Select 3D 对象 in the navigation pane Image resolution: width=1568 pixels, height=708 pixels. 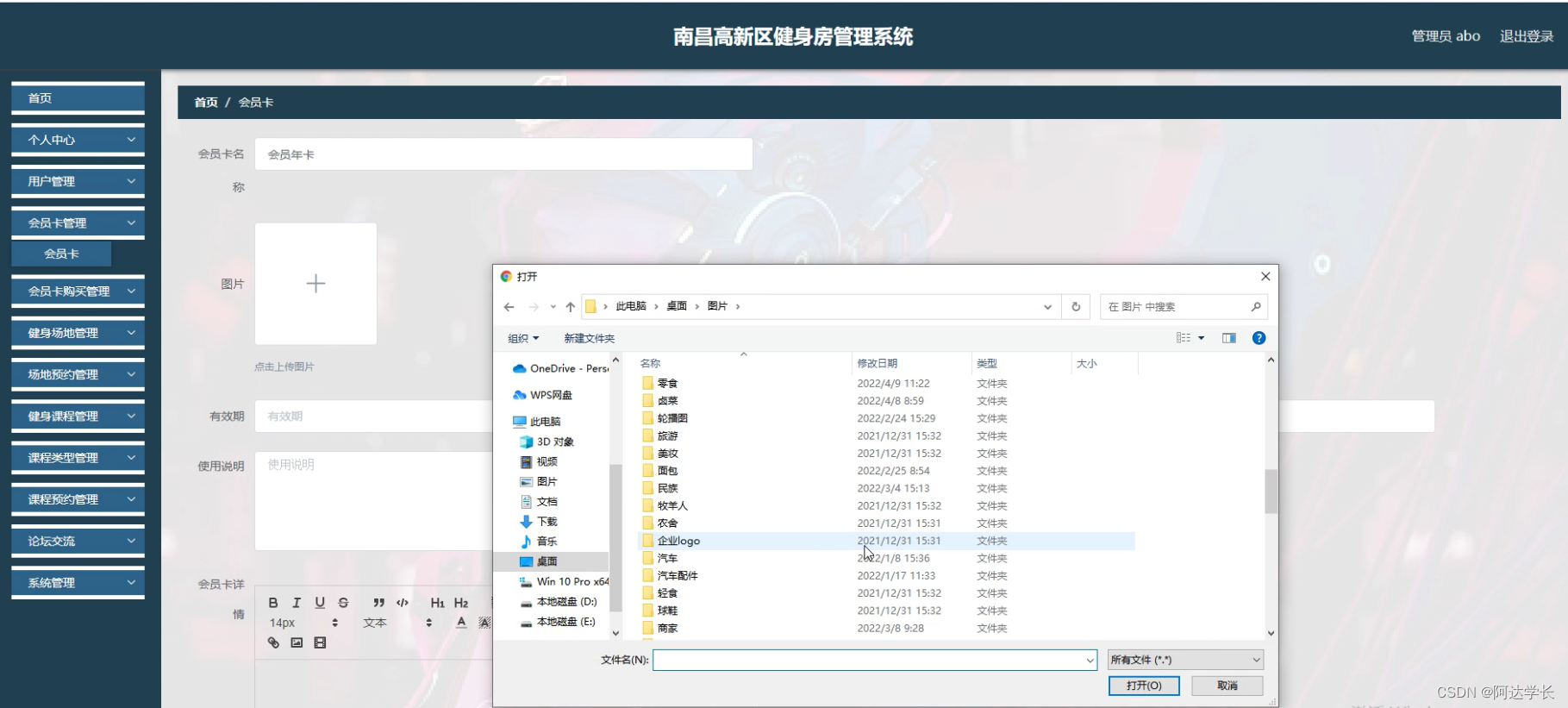pyautogui.click(x=547, y=442)
